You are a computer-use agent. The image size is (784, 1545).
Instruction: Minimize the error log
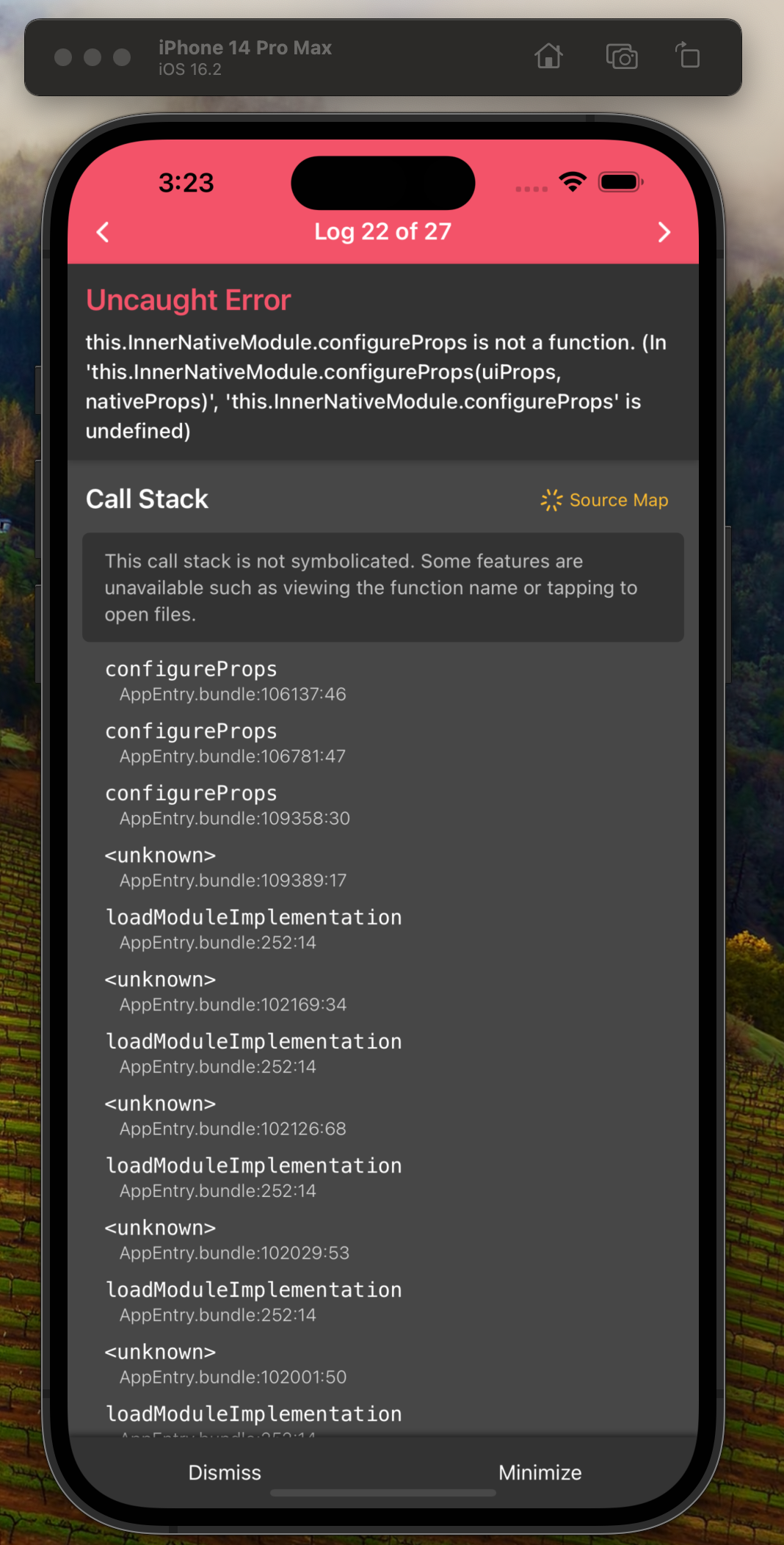pyautogui.click(x=540, y=1472)
